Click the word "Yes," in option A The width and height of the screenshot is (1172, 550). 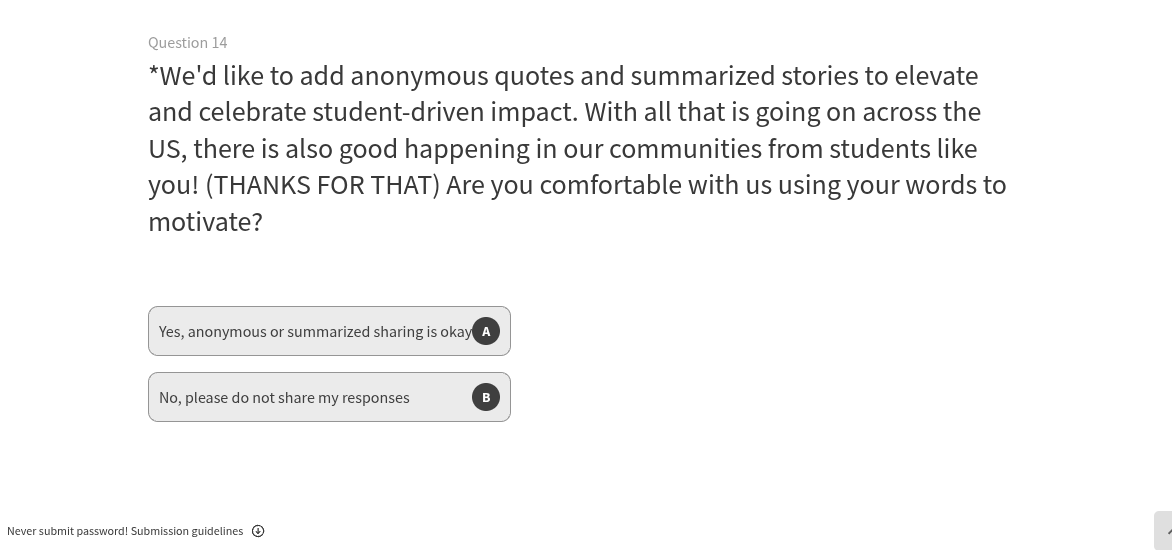[x=171, y=331]
